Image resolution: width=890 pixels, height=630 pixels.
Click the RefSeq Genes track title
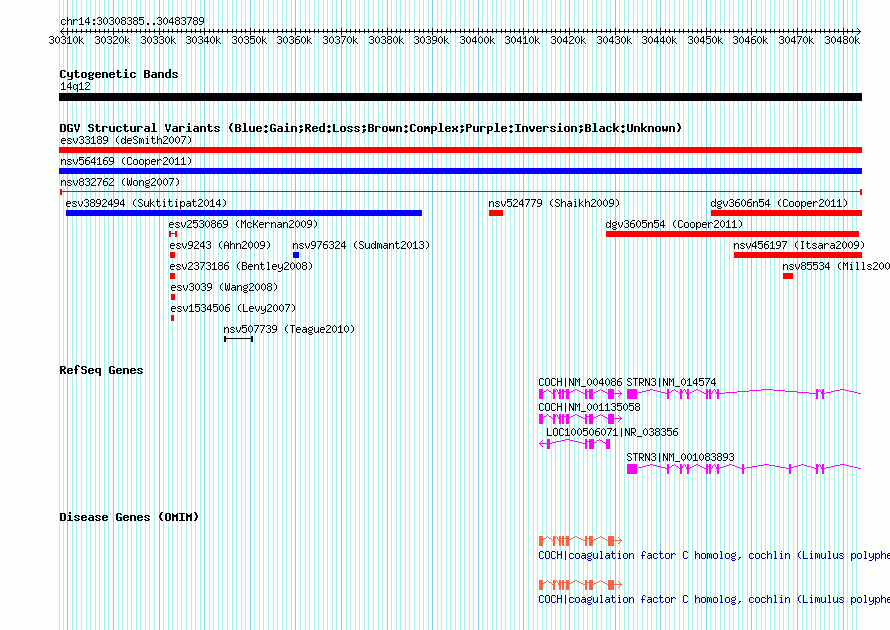(101, 371)
